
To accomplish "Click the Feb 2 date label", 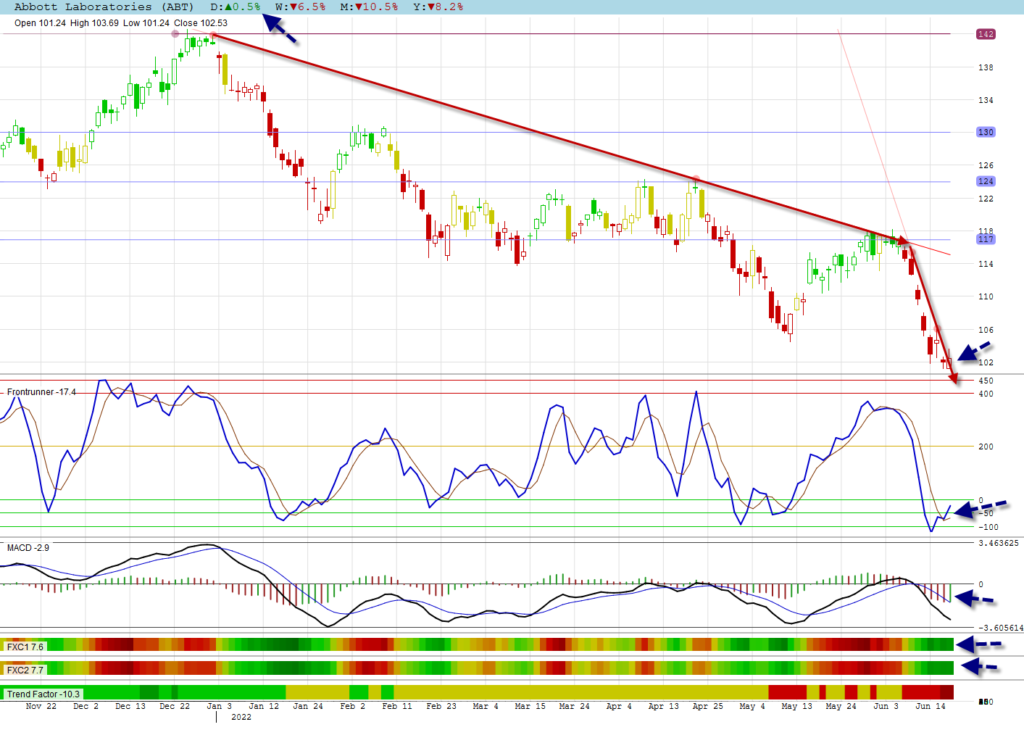I will (352, 706).
